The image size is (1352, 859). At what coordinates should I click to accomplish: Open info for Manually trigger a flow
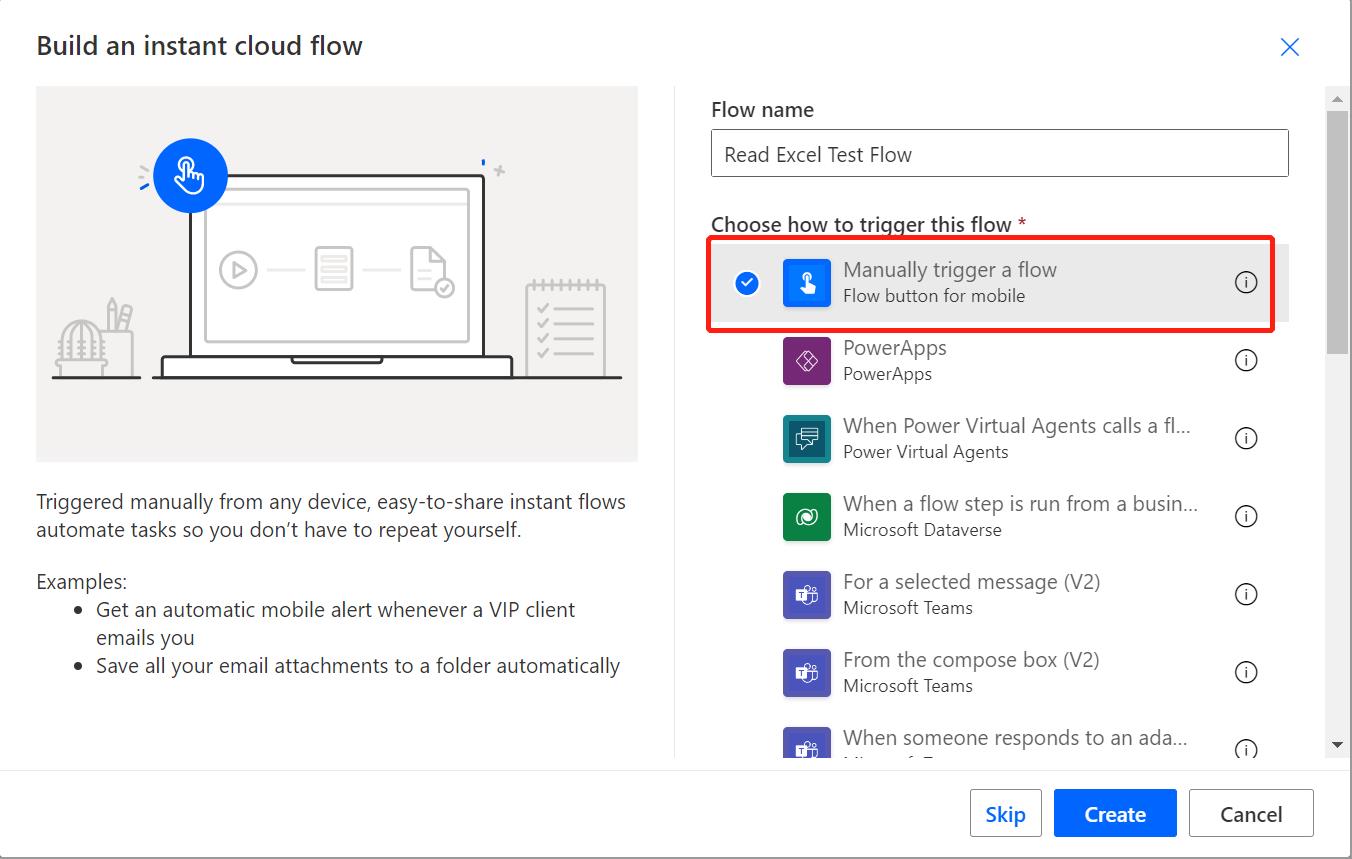point(1246,283)
